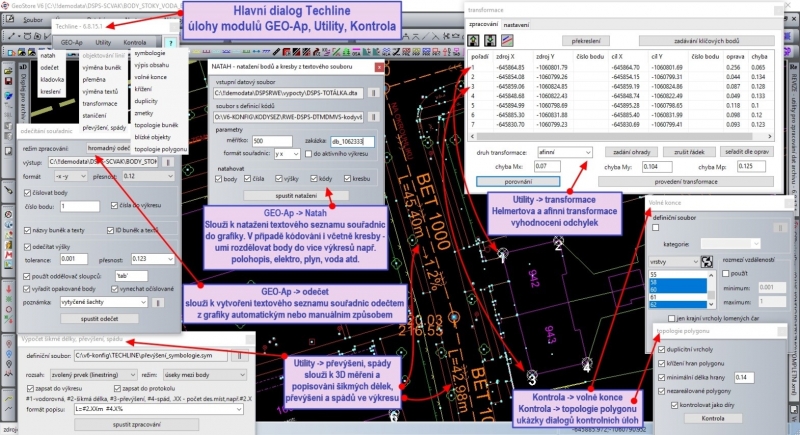Switch to nastavení tab in transformace

click(x=516, y=24)
